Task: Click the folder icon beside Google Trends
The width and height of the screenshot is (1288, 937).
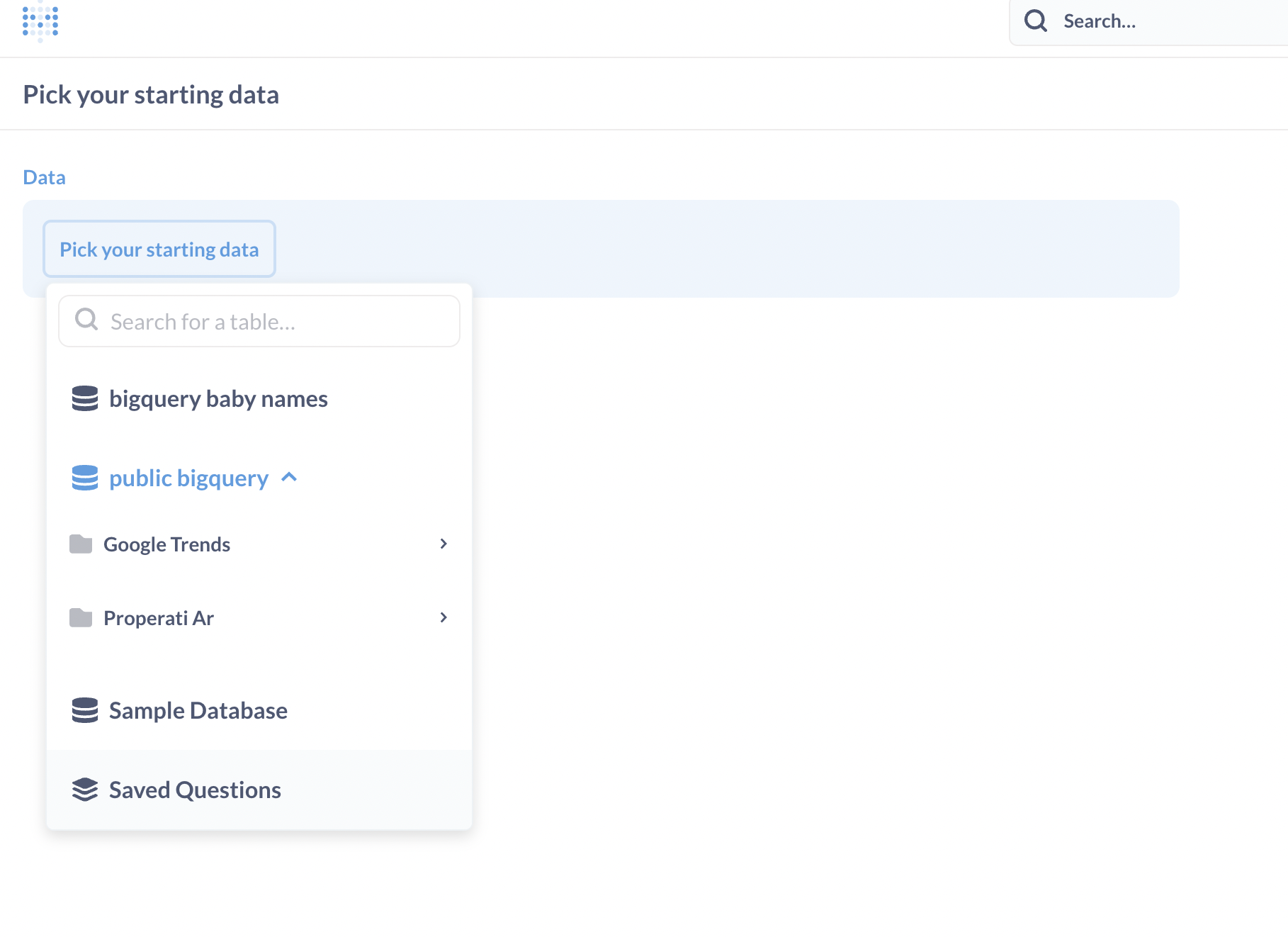Action: [x=81, y=544]
